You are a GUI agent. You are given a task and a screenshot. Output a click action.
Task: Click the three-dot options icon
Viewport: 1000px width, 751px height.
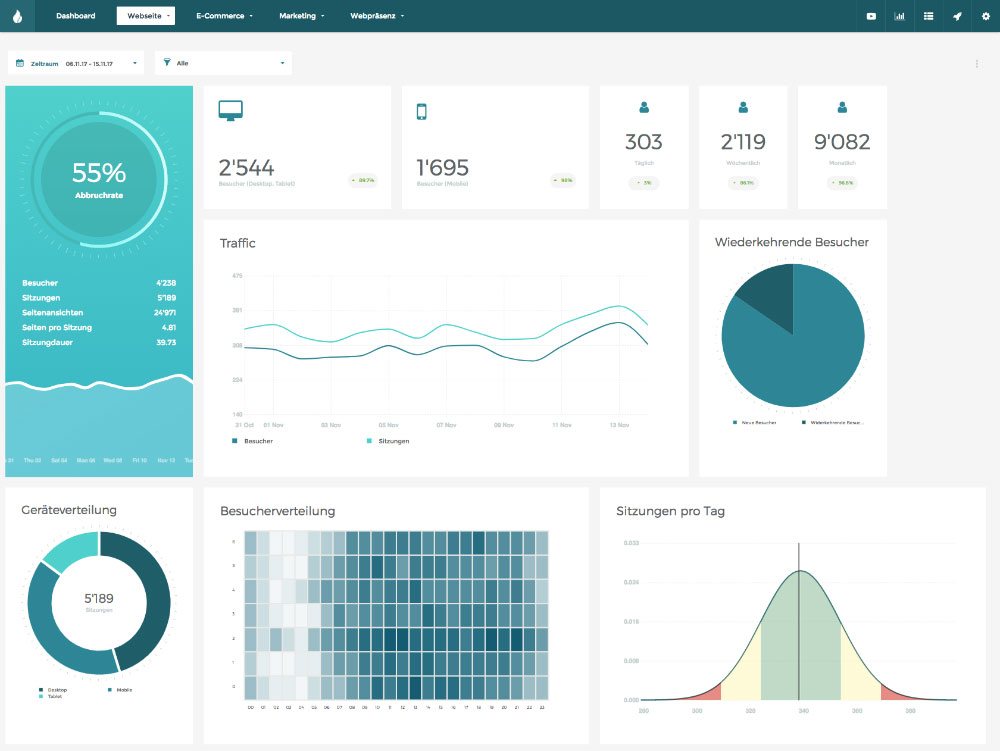pyautogui.click(x=976, y=64)
